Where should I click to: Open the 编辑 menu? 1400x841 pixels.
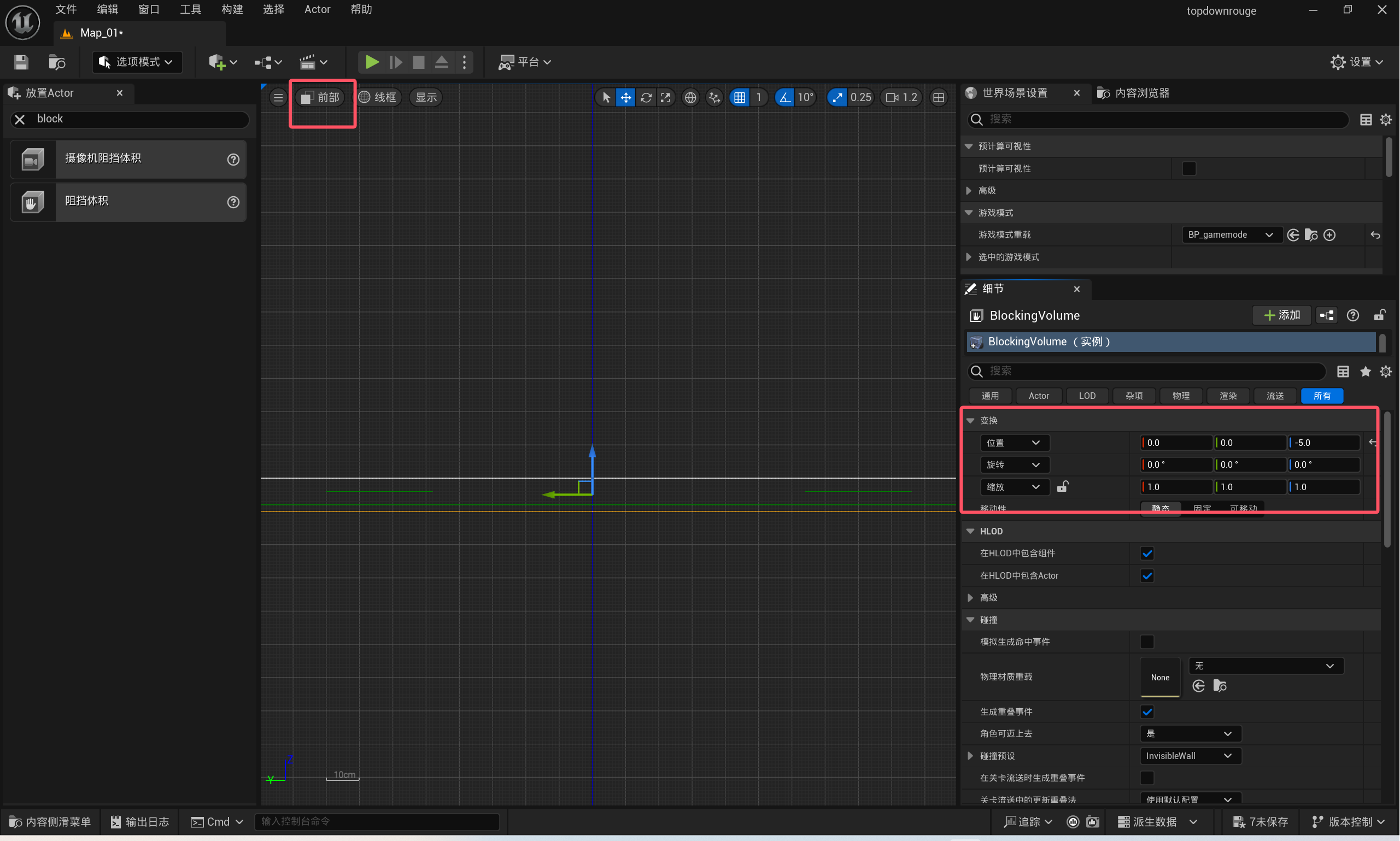[x=107, y=9]
